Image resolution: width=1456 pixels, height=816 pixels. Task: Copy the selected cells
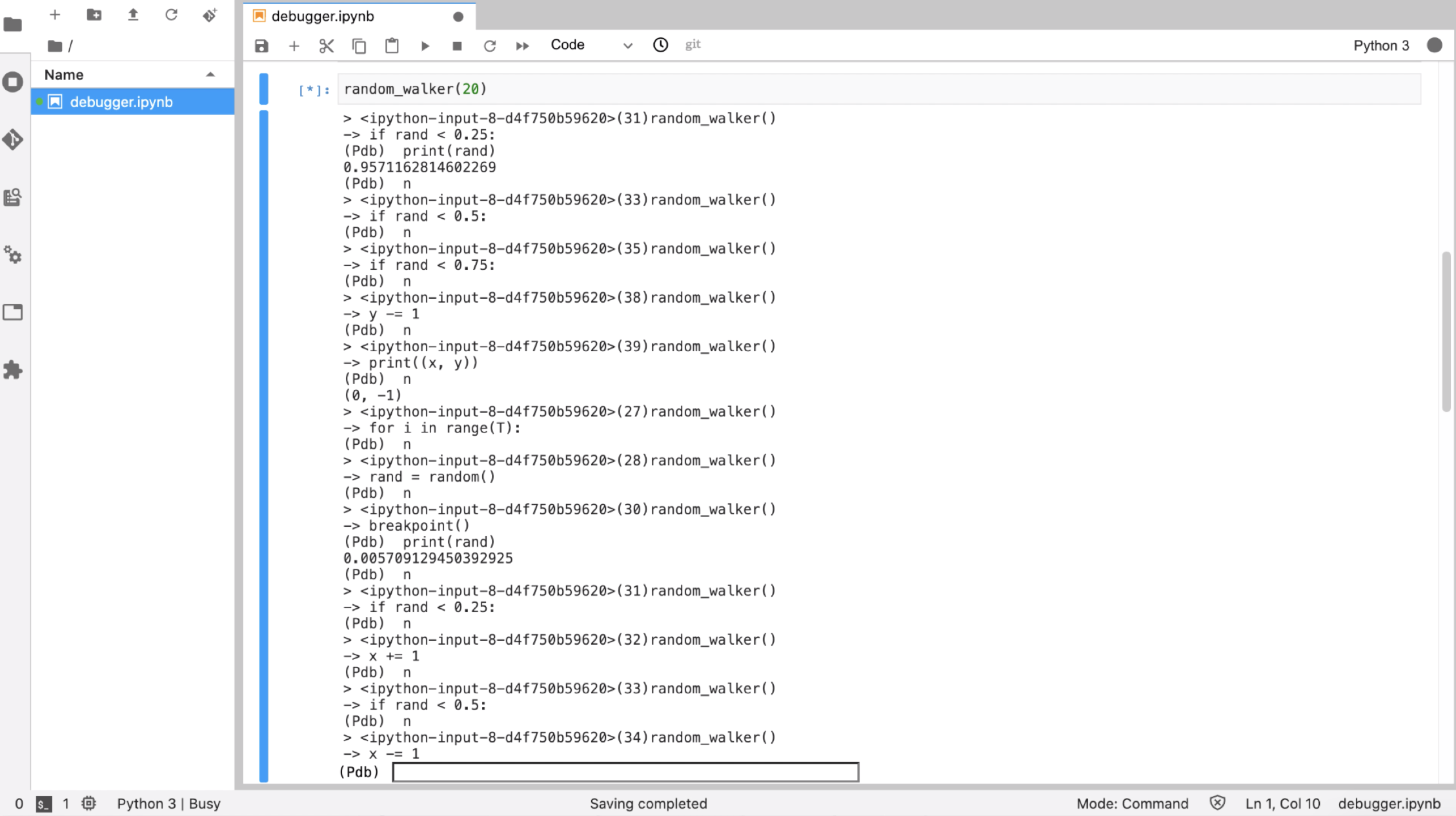[359, 46]
